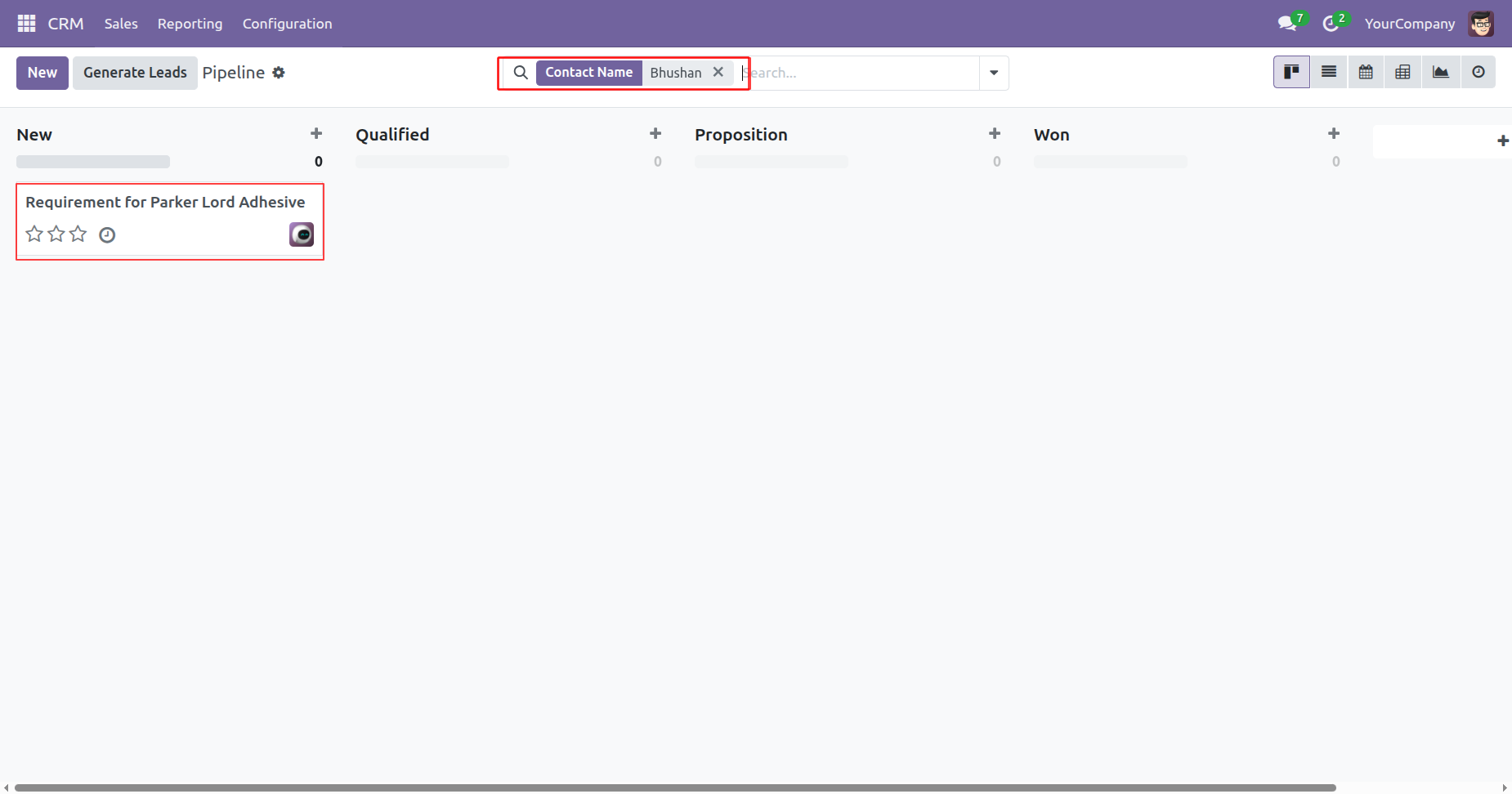Open the Configuration menu
Image resolution: width=1512 pixels, height=794 pixels.
[x=288, y=24]
